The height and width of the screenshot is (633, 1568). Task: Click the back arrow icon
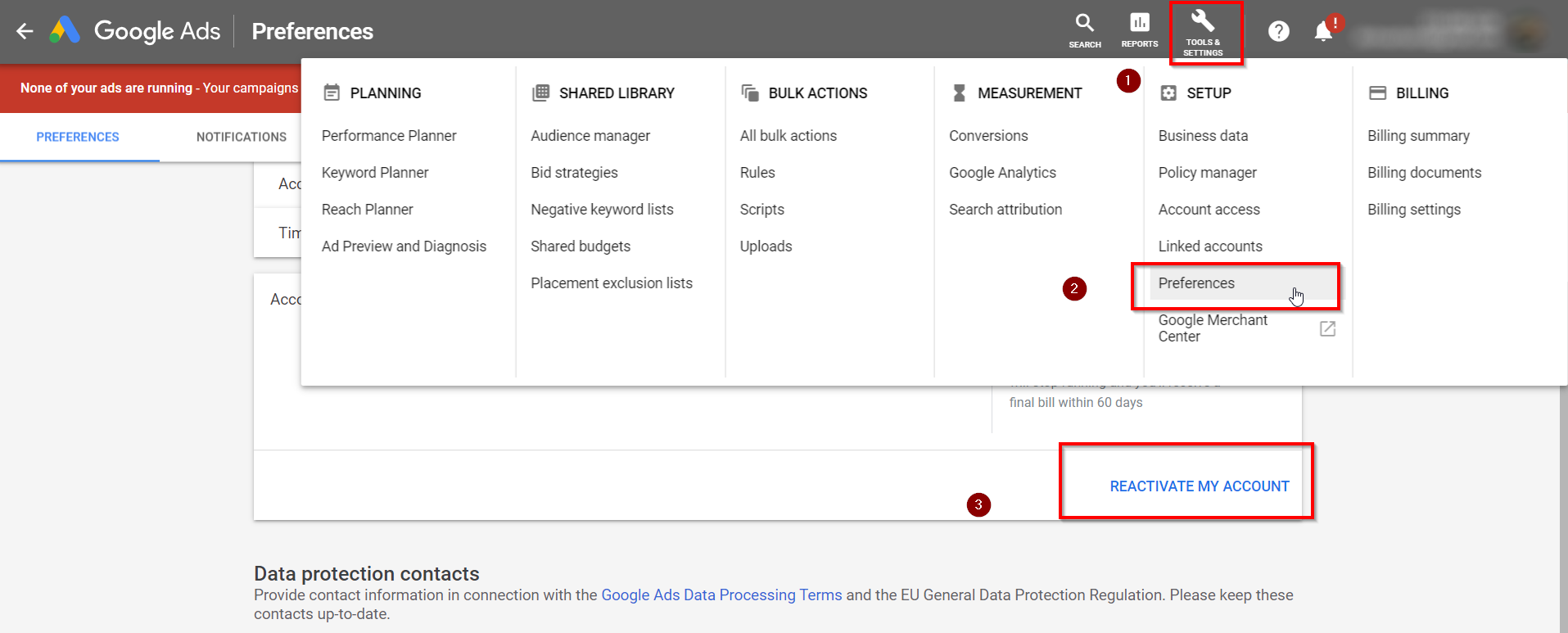tap(25, 31)
